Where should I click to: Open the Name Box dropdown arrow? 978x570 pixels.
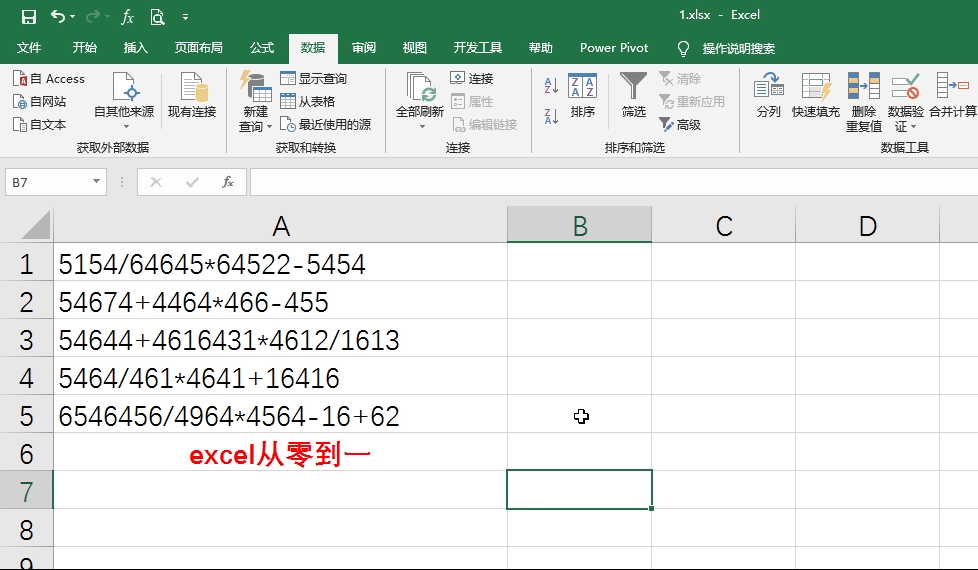pyautogui.click(x=96, y=181)
